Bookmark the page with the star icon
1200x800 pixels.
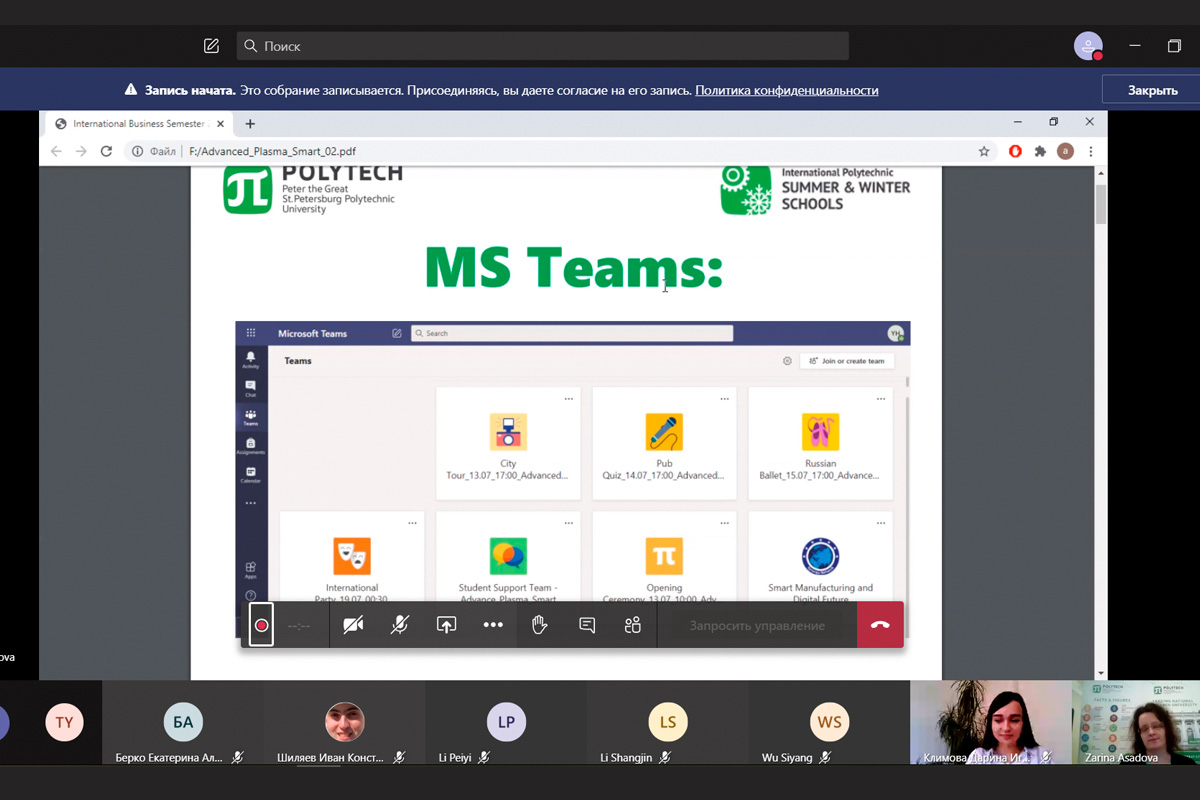click(x=984, y=151)
